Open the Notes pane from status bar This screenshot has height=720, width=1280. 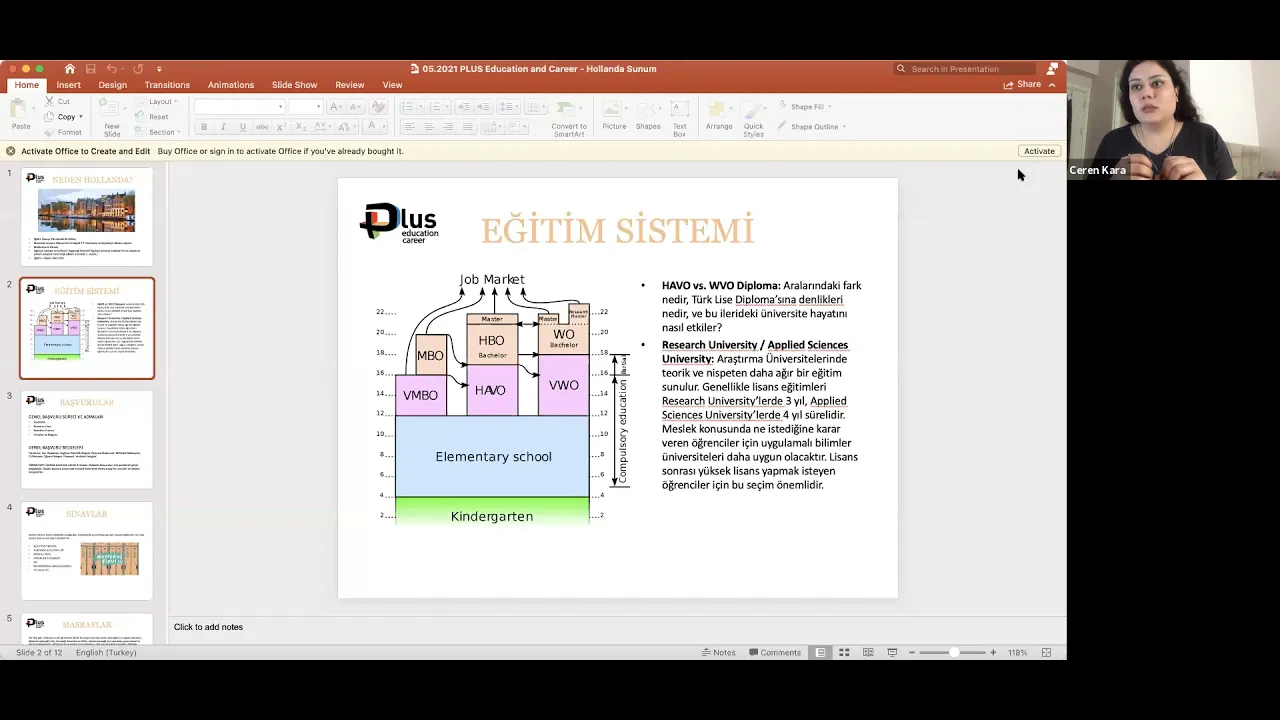coord(718,652)
